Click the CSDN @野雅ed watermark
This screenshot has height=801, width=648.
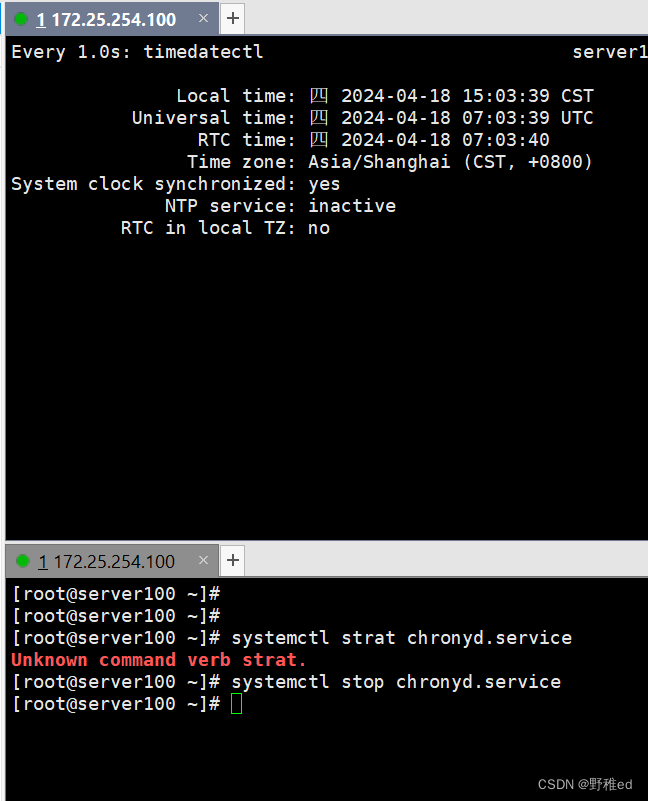pyautogui.click(x=585, y=784)
